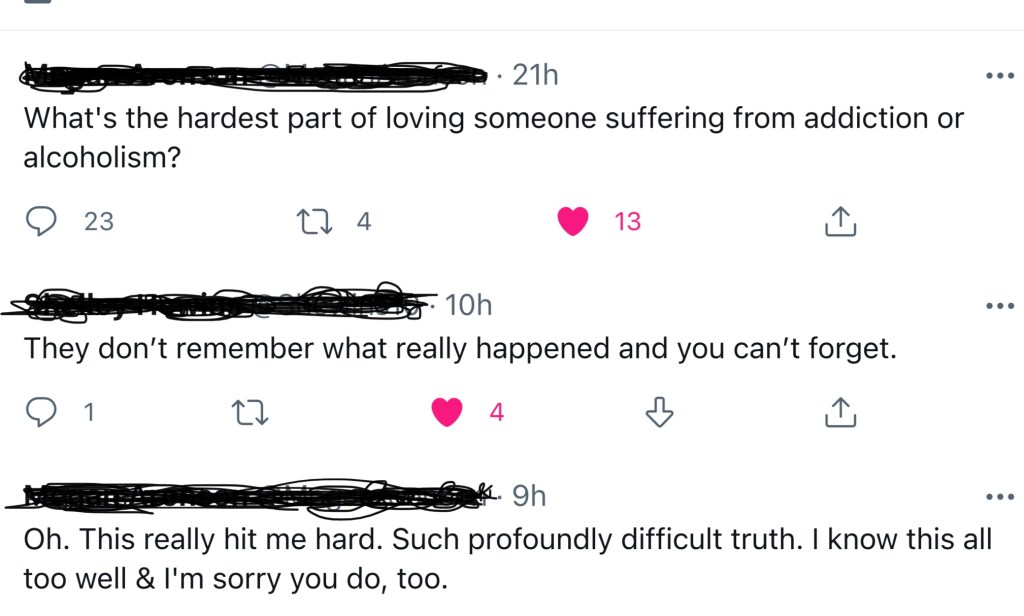
Task: Click the downvote arrow on the 10h reply
Action: tap(658, 411)
